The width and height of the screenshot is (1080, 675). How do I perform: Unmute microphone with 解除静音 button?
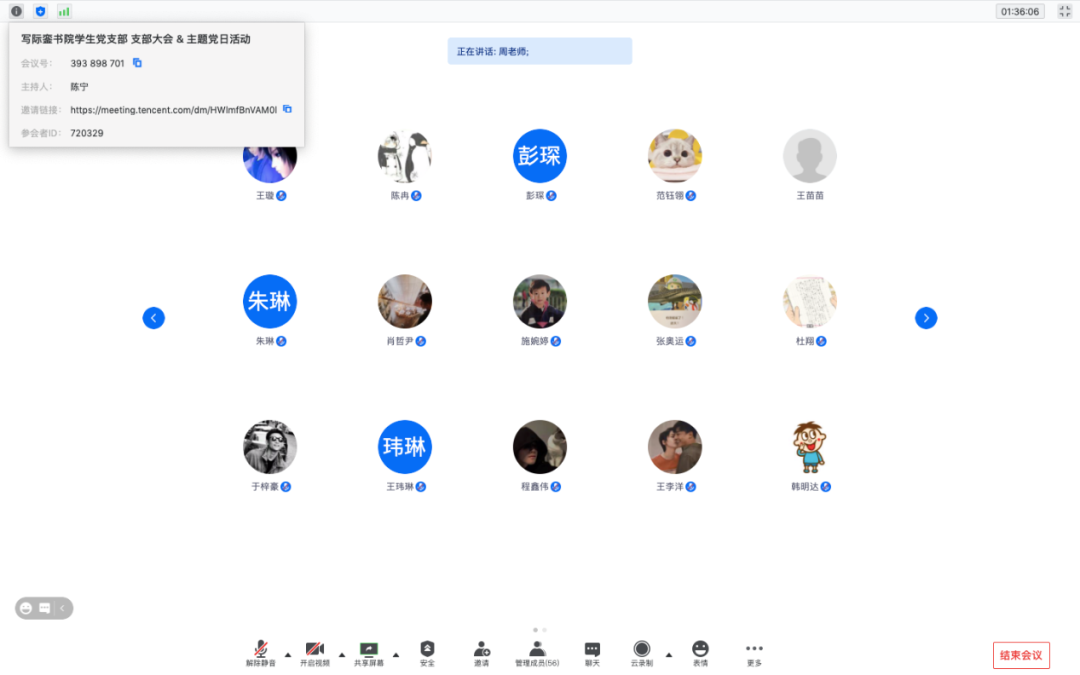point(260,650)
